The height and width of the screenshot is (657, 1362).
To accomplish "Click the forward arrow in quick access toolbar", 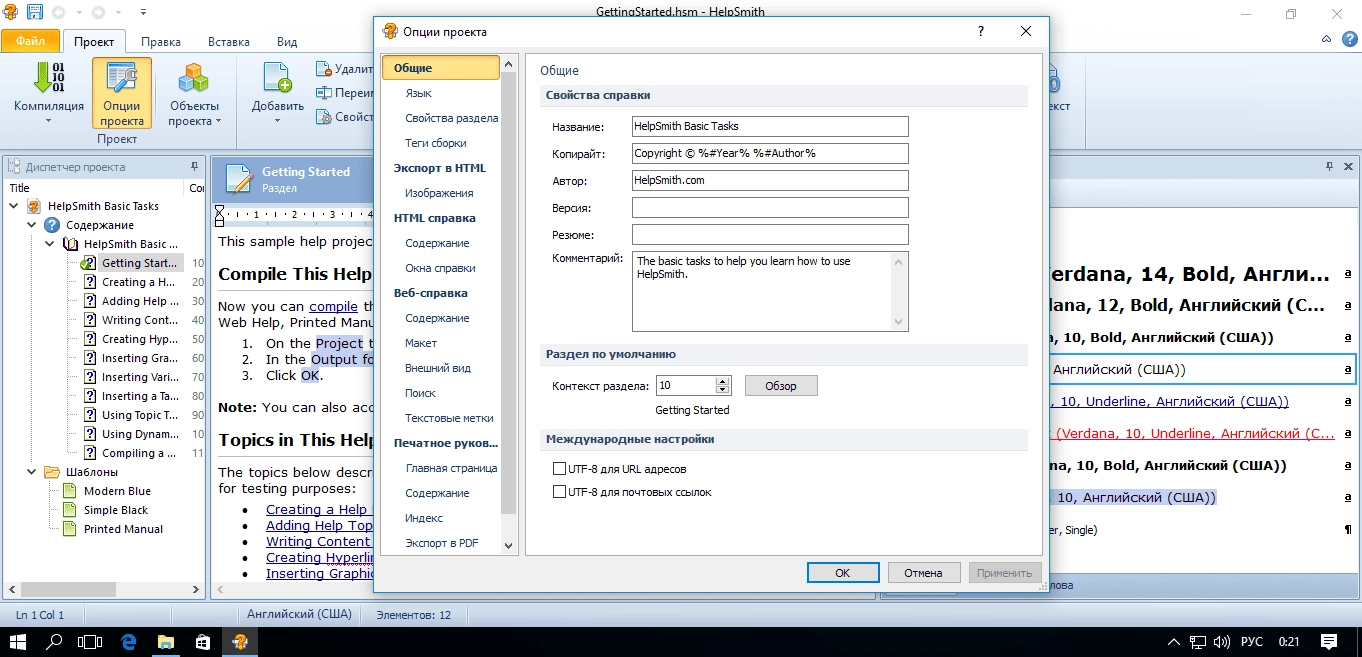I will coord(98,13).
